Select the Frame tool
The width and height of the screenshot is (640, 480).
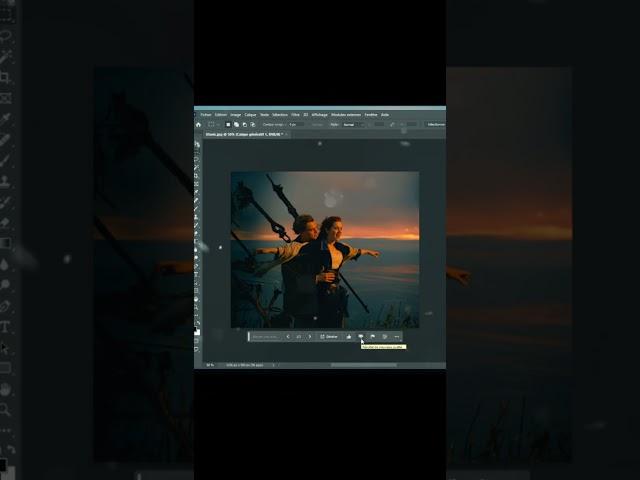(x=197, y=184)
